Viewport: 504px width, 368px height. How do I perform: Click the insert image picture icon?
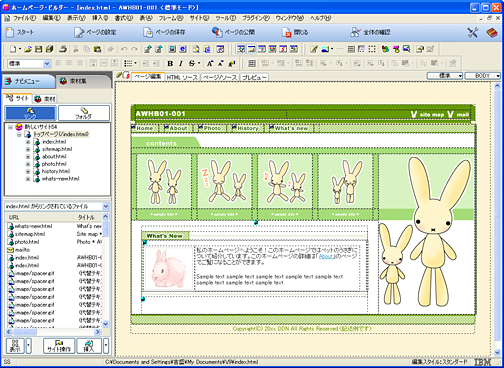pos(325,49)
